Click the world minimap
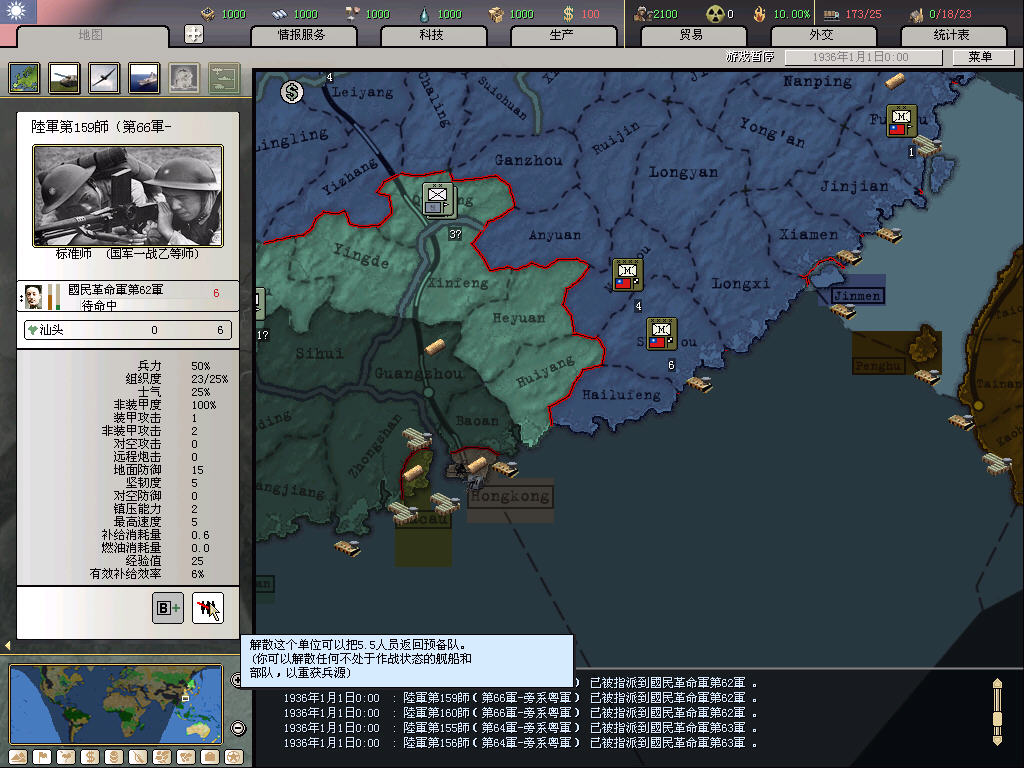This screenshot has width=1024, height=768. 116,704
